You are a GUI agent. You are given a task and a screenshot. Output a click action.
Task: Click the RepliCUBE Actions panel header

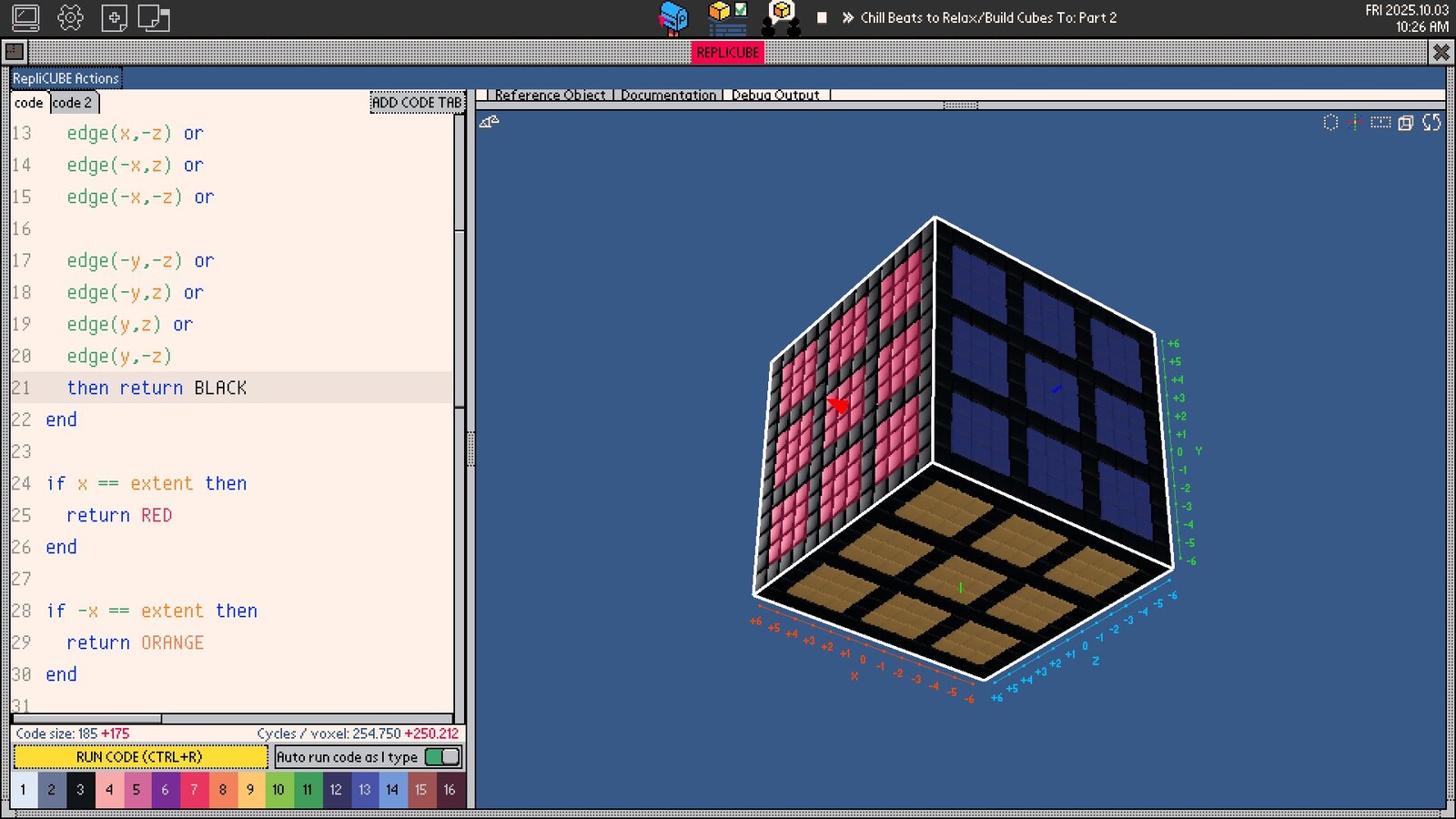pyautogui.click(x=66, y=78)
